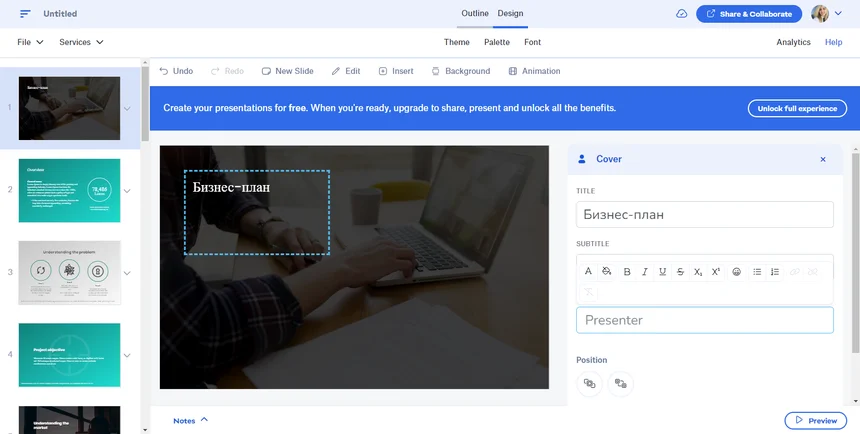860x434 pixels.
Task: Focus the Presenter input field
Action: tap(704, 320)
